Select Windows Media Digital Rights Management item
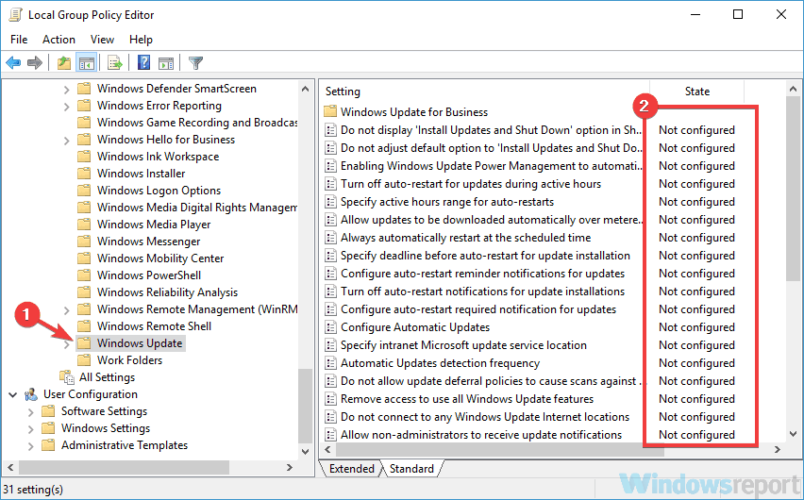804x500 pixels. click(x=197, y=207)
